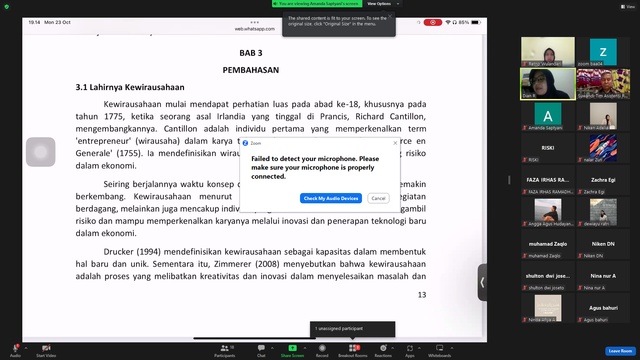Expand chat options arrow beside Chat

272,348
